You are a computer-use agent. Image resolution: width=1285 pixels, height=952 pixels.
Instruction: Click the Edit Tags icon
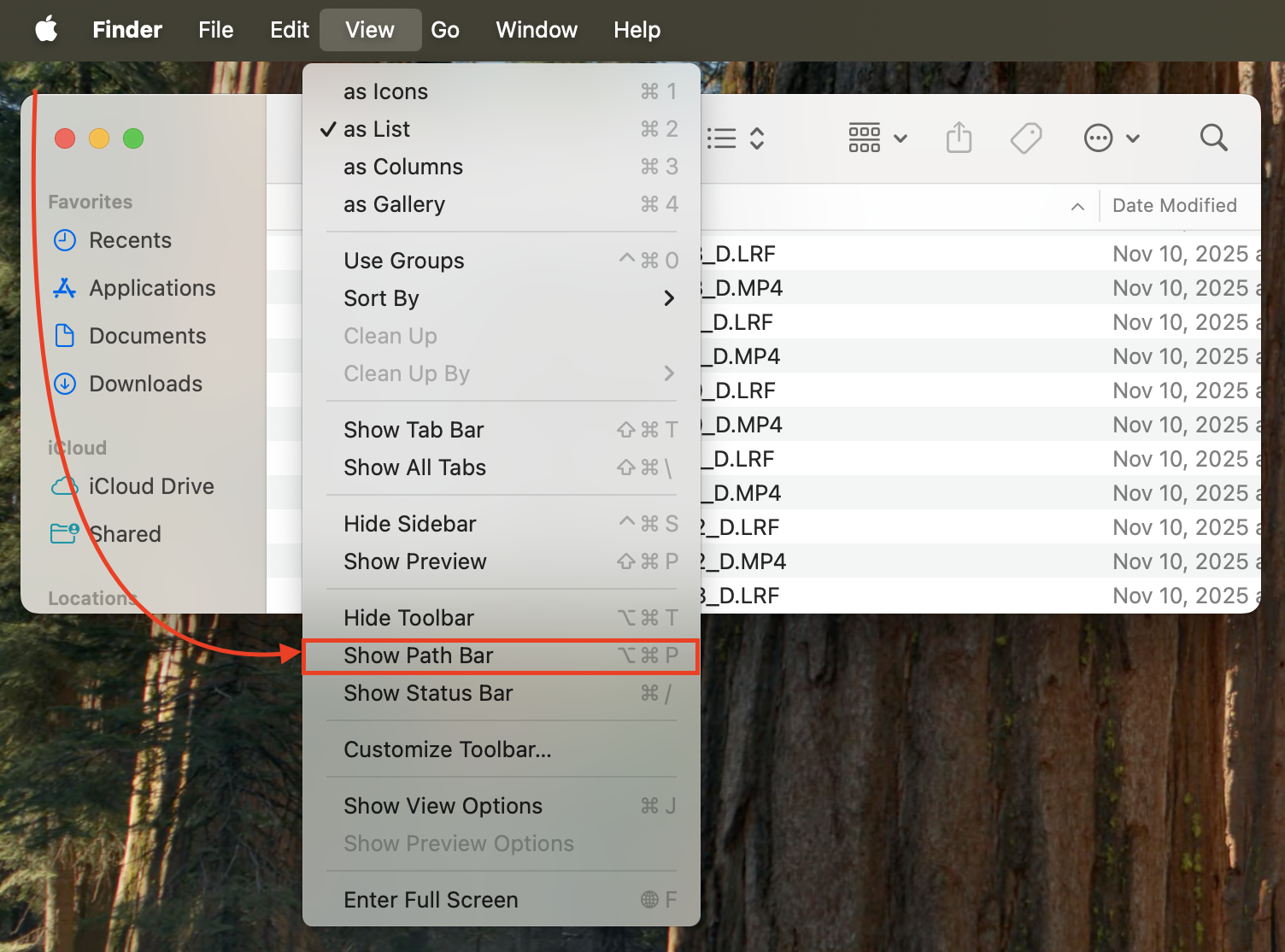1026,138
